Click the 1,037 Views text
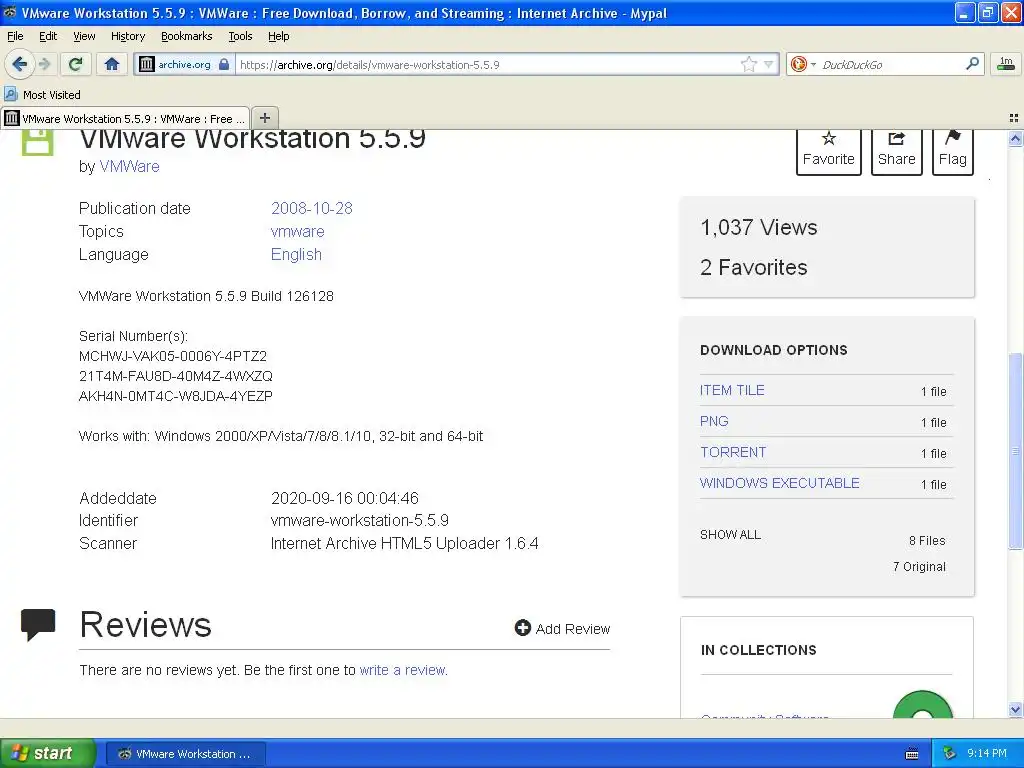The height and width of the screenshot is (768, 1024). [x=758, y=227]
